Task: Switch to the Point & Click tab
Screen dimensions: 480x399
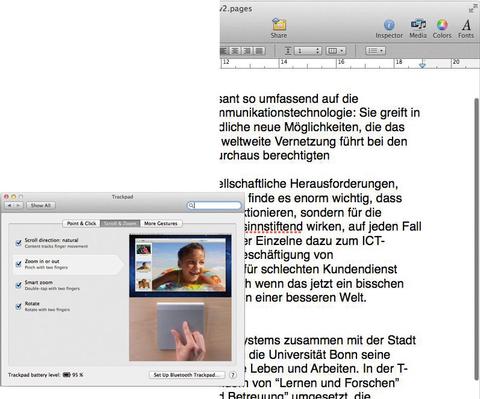Action: (x=81, y=223)
